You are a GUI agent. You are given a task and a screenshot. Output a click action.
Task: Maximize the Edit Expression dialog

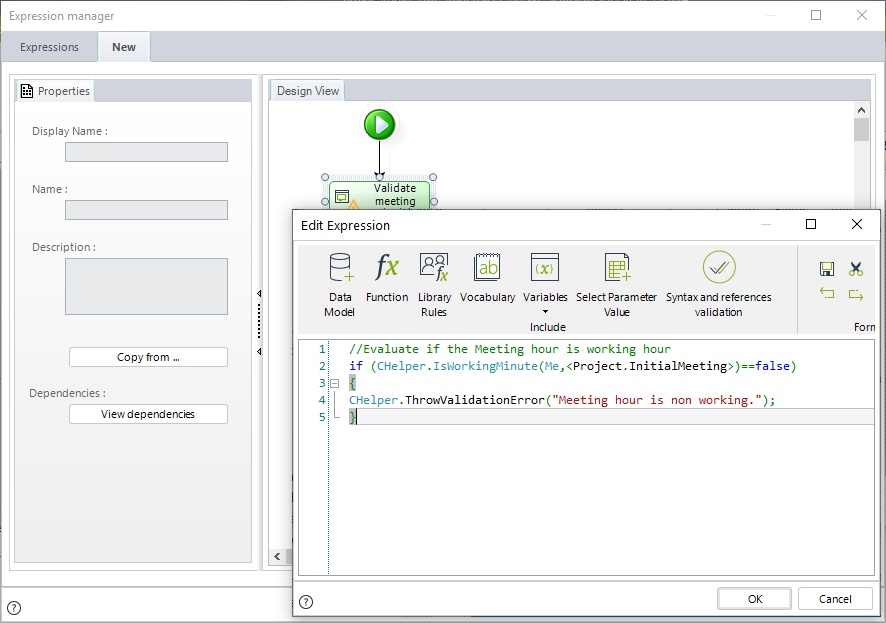click(811, 224)
